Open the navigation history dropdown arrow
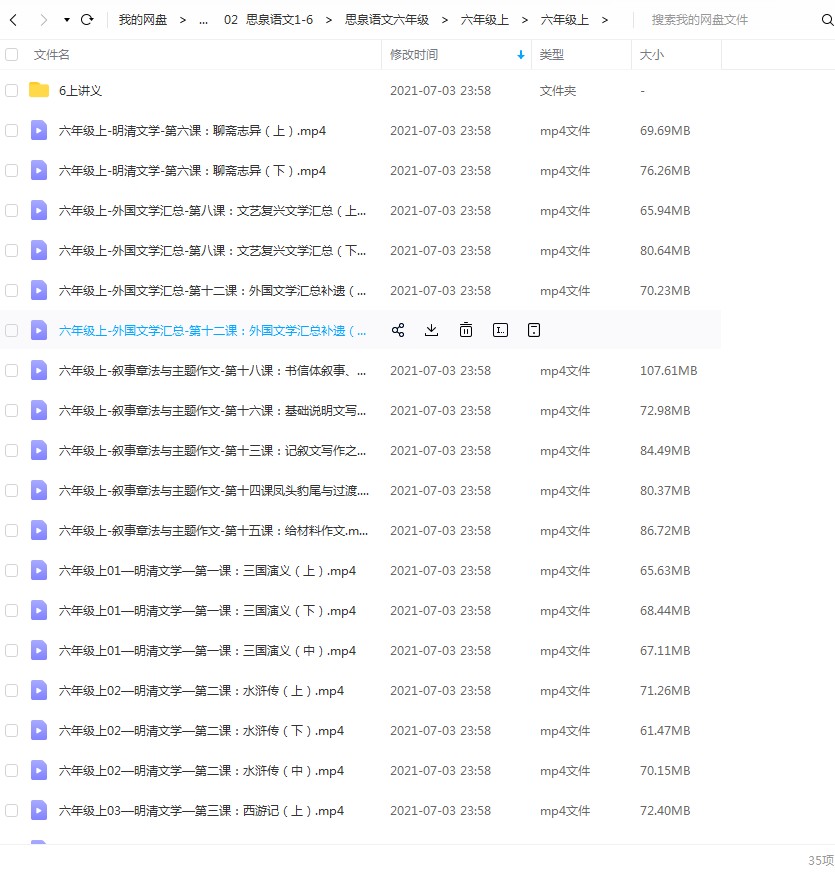Image resolution: width=835 pixels, height=872 pixels. 67,20
